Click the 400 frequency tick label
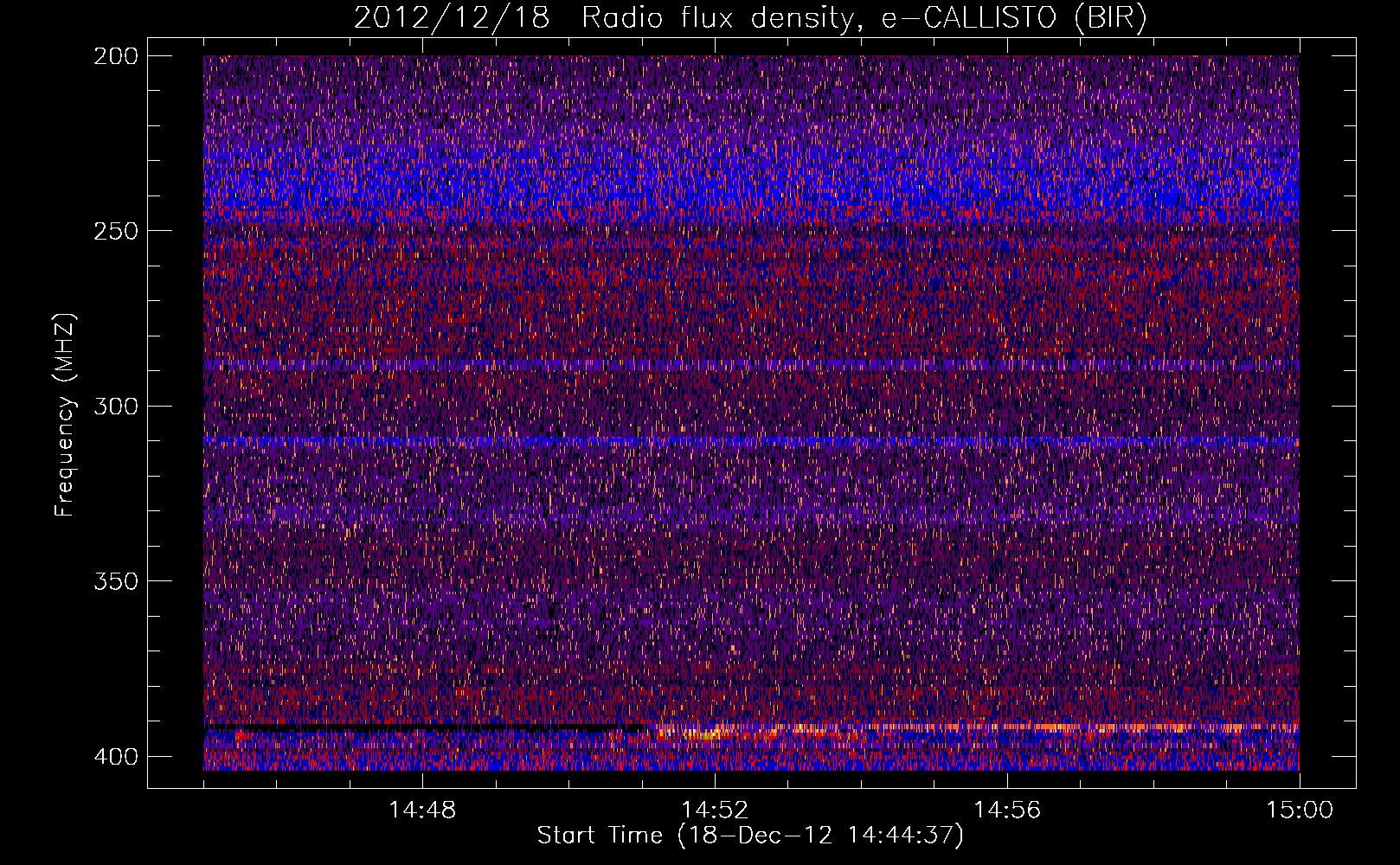This screenshot has width=1400, height=865. point(115,756)
